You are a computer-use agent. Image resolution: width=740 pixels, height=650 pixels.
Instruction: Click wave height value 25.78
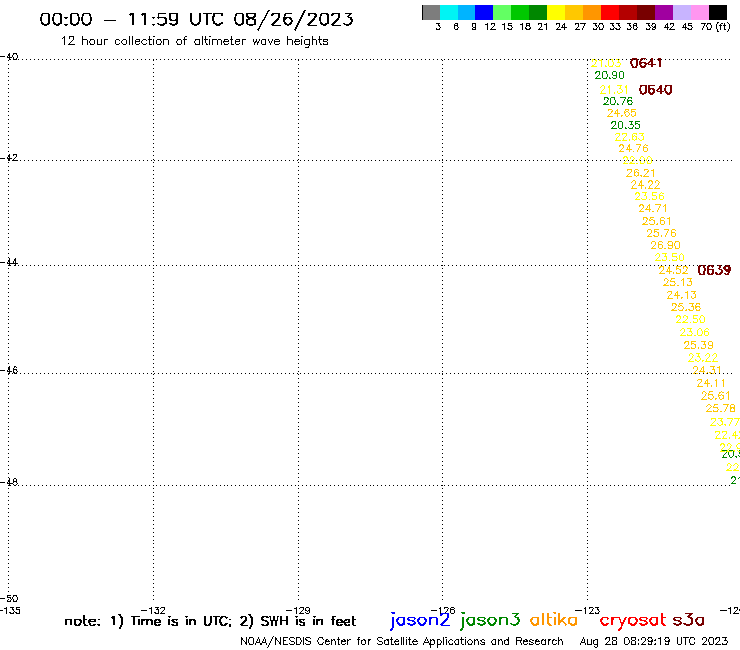[x=720, y=408]
